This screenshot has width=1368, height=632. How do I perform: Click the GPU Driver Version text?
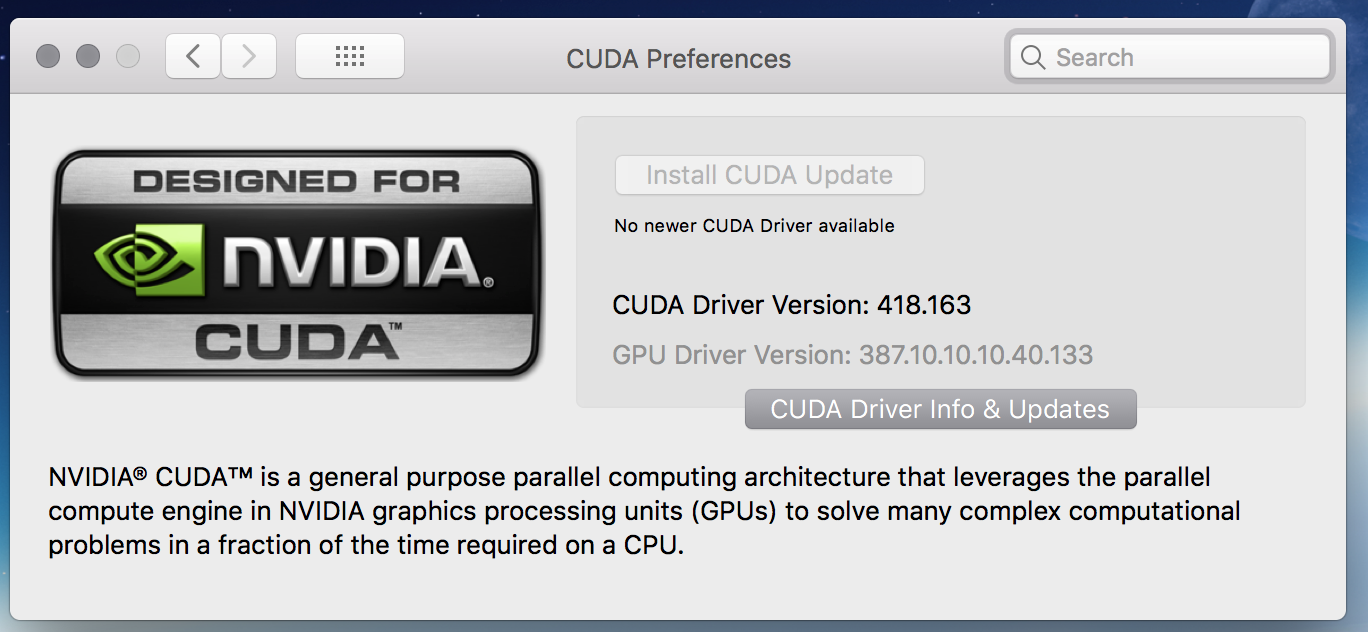point(852,354)
